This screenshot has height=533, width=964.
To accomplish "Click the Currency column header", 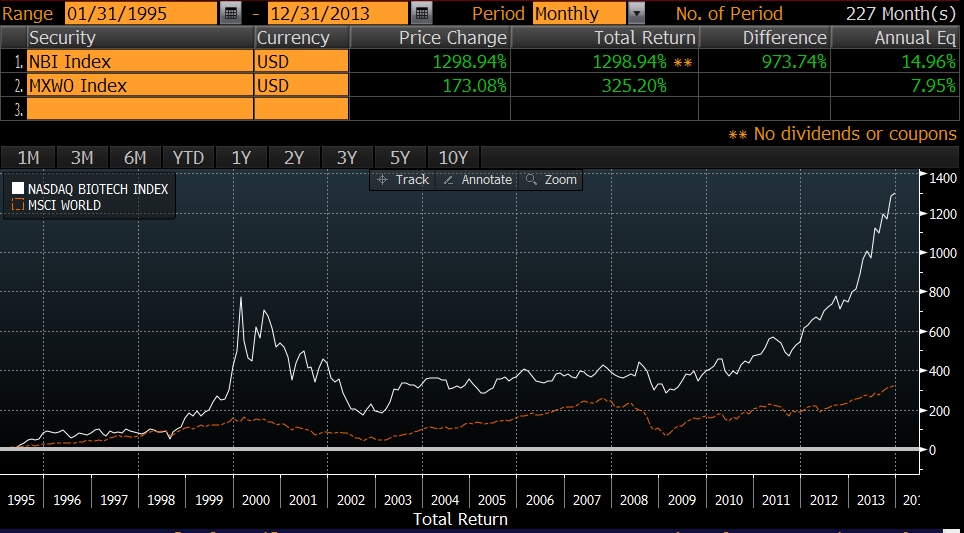I will (301, 38).
